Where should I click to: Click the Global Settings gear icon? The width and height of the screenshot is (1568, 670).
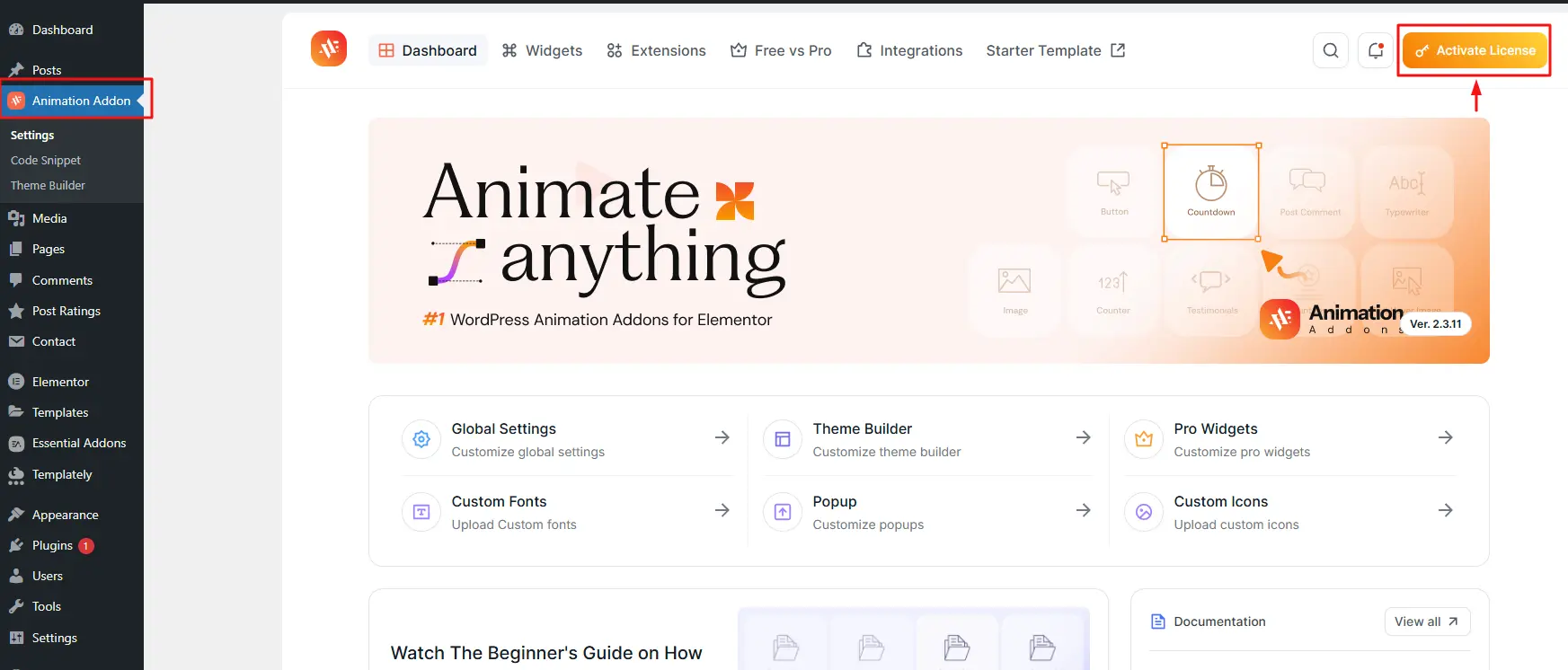(421, 439)
